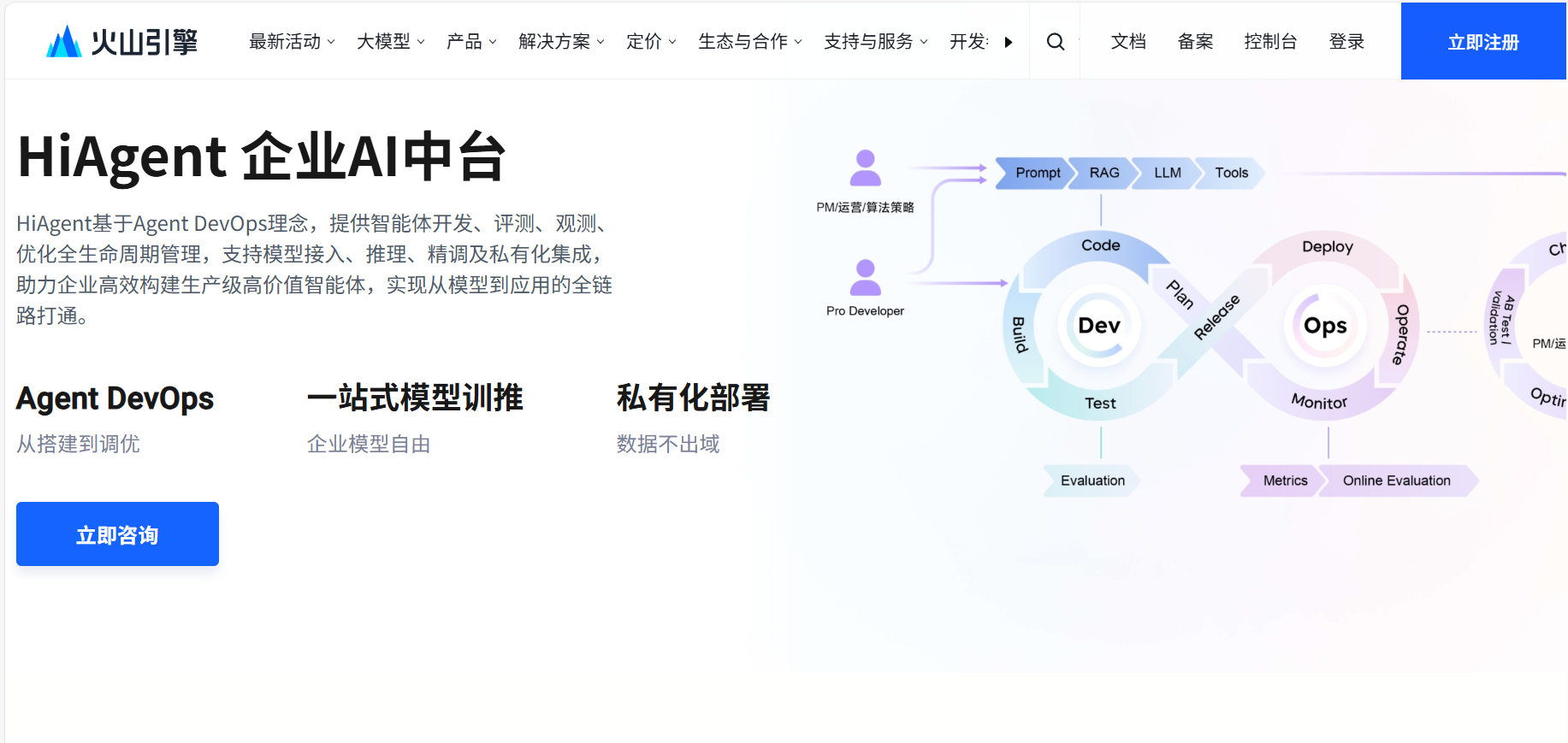Open the 文档 link
This screenshot has height=743, width=1568.
point(1128,42)
